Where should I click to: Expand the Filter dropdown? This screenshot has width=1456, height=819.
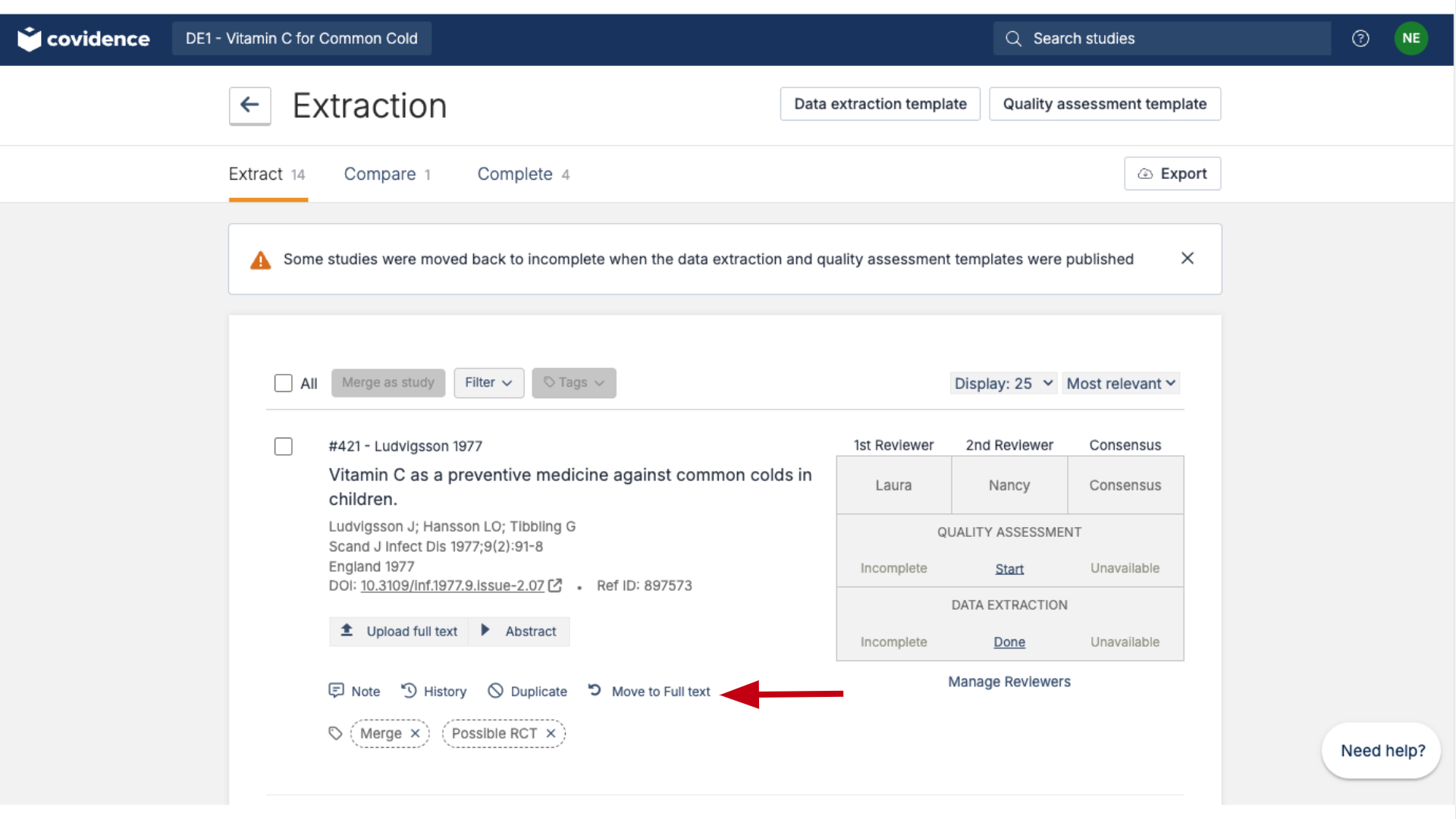[x=488, y=383]
